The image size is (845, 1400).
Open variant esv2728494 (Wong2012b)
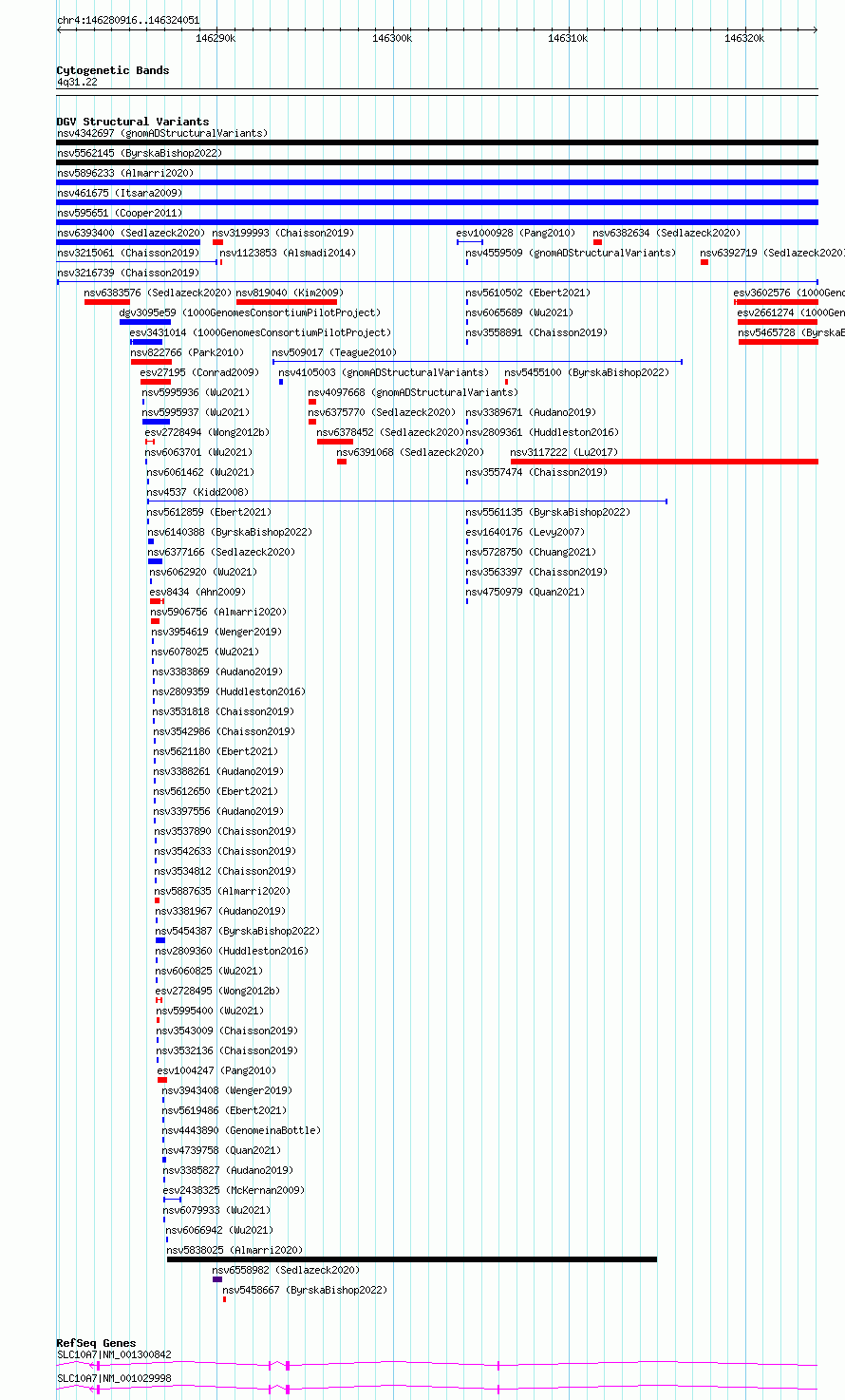207,432
